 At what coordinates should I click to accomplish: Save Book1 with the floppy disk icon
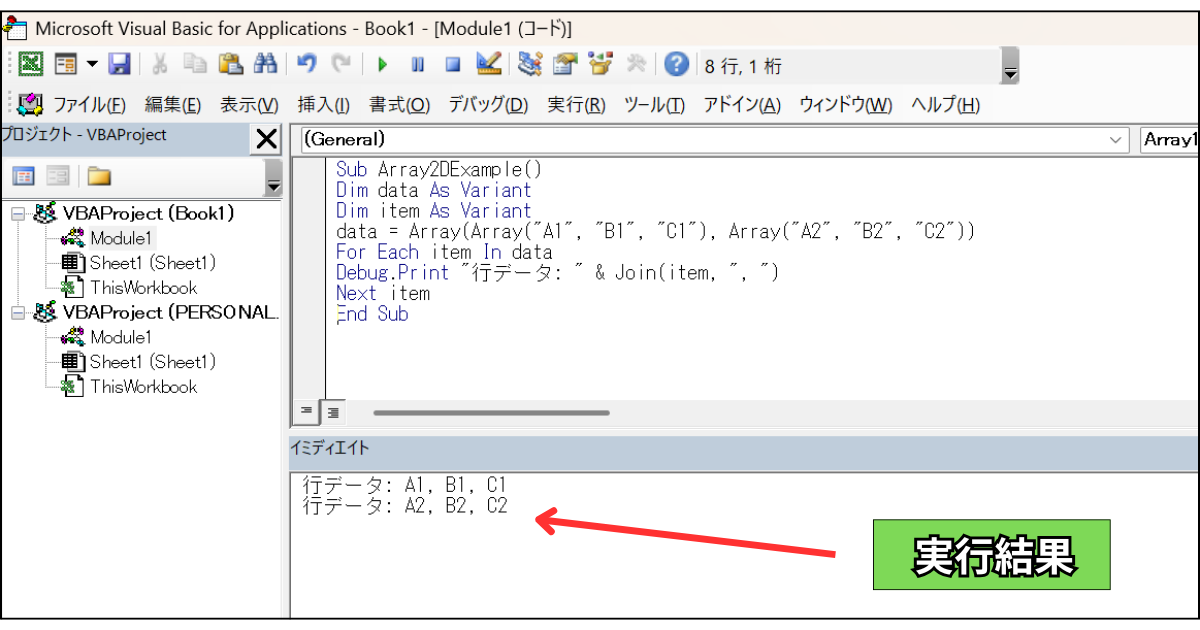click(119, 65)
